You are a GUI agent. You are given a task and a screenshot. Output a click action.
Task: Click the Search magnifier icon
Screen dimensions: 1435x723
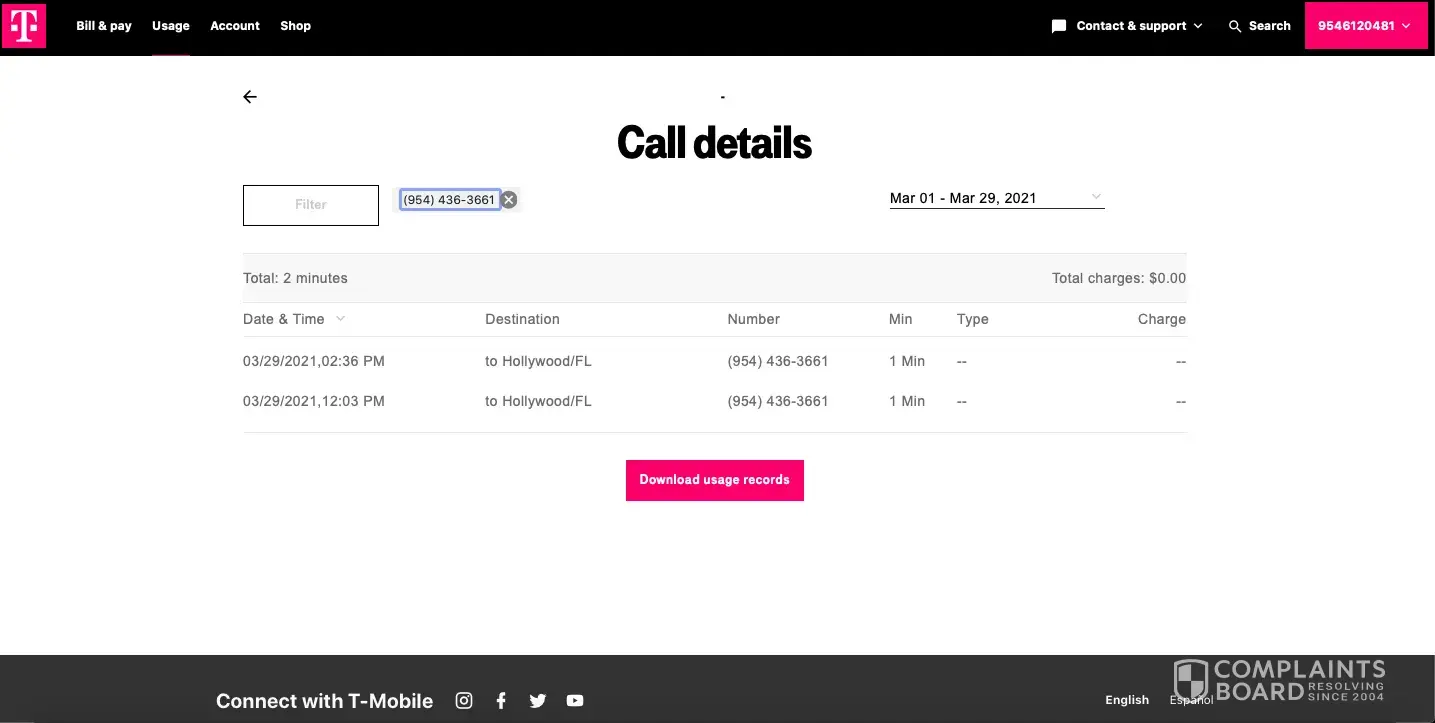coord(1235,26)
